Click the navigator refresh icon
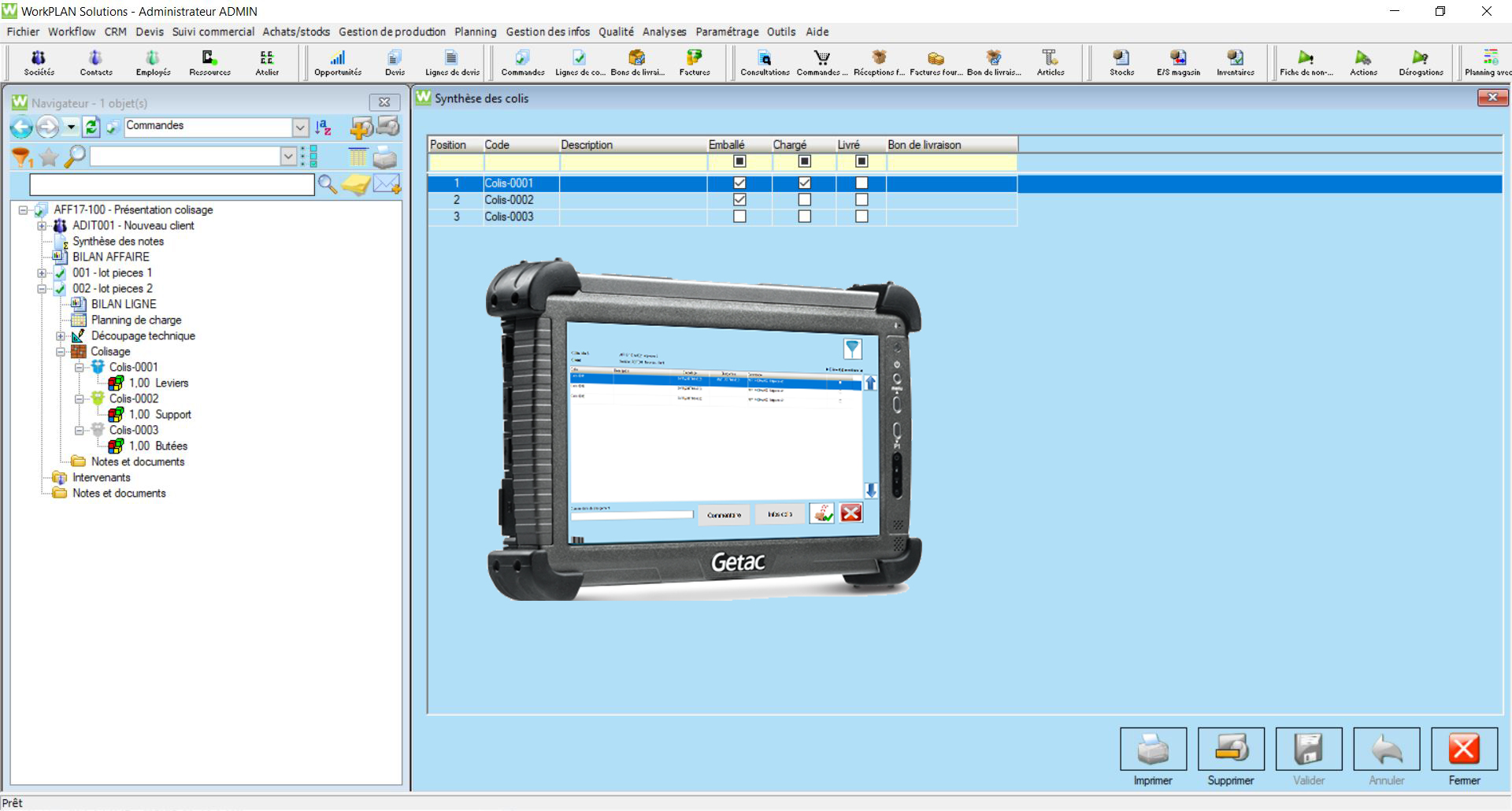 point(91,127)
